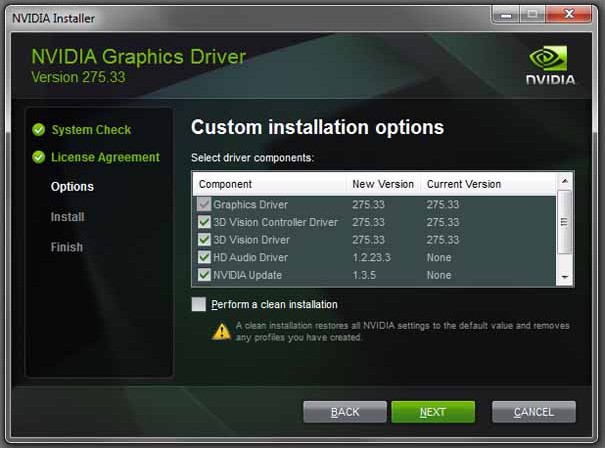Image resolution: width=605 pixels, height=449 pixels.
Task: Click the green checkmark beside License Agreement
Action: (39, 157)
